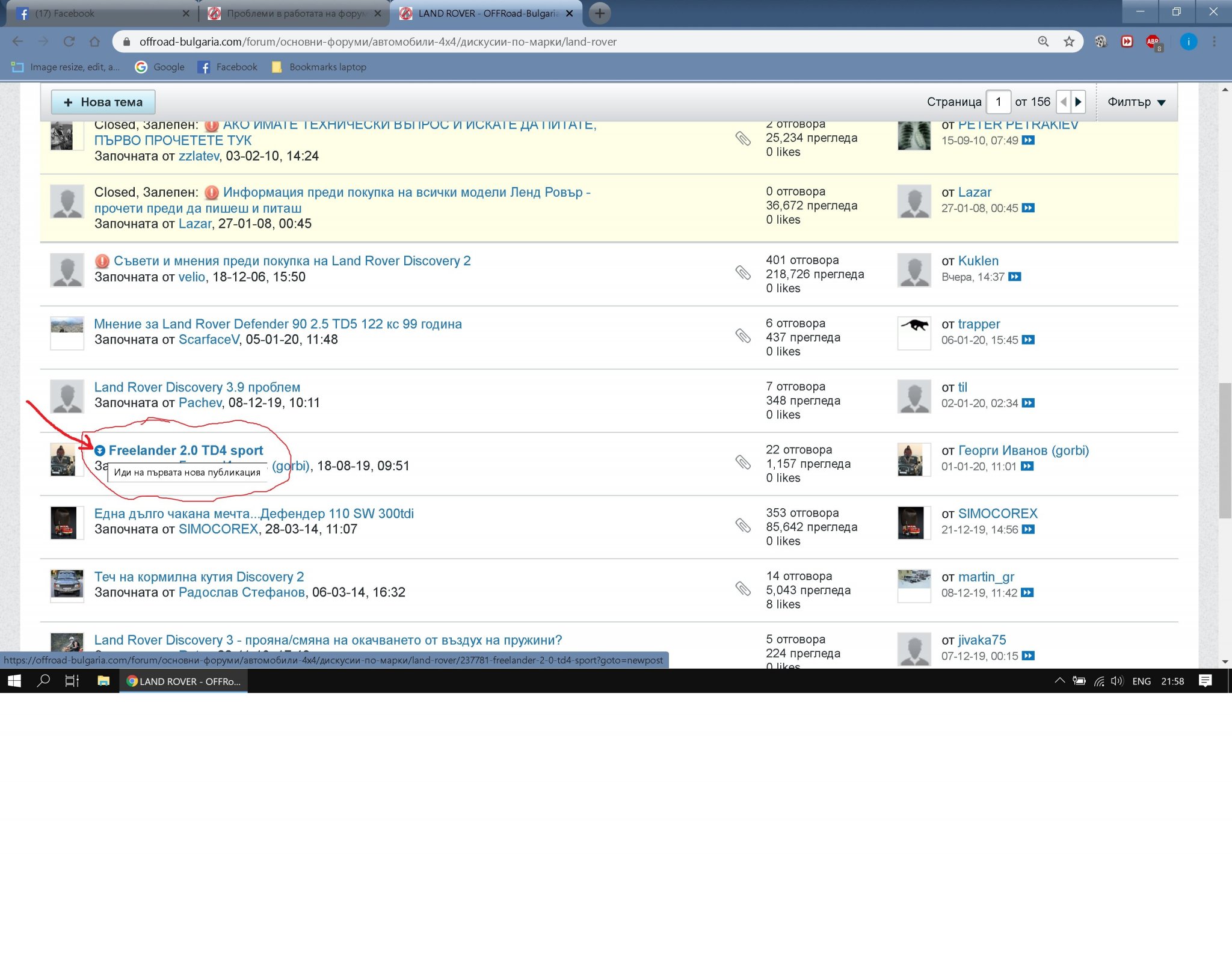Expand the Филтър dropdown
Viewport: 1232px width, 958px height.
[1136, 102]
